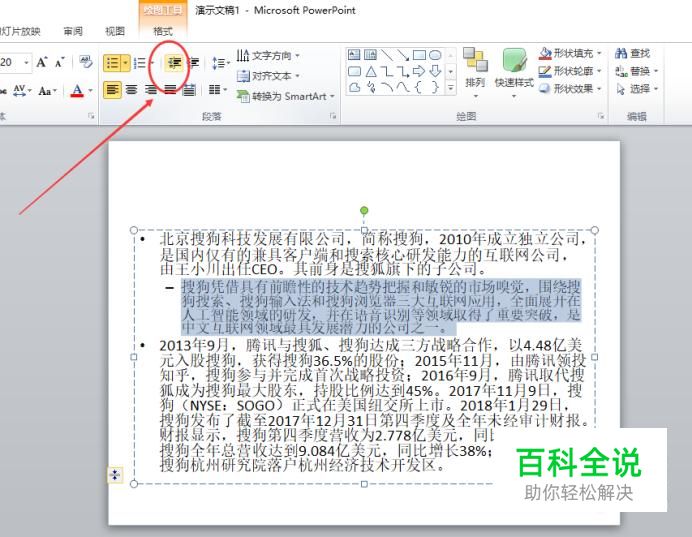Select the curve shape
The image size is (692, 537).
(x=402, y=87)
